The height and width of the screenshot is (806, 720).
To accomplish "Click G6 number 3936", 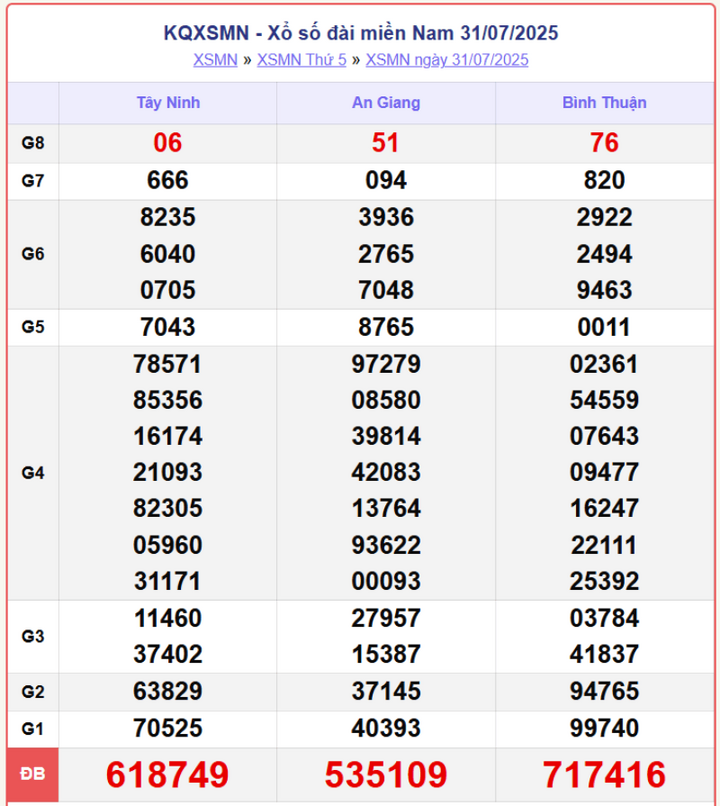I will point(386,217).
